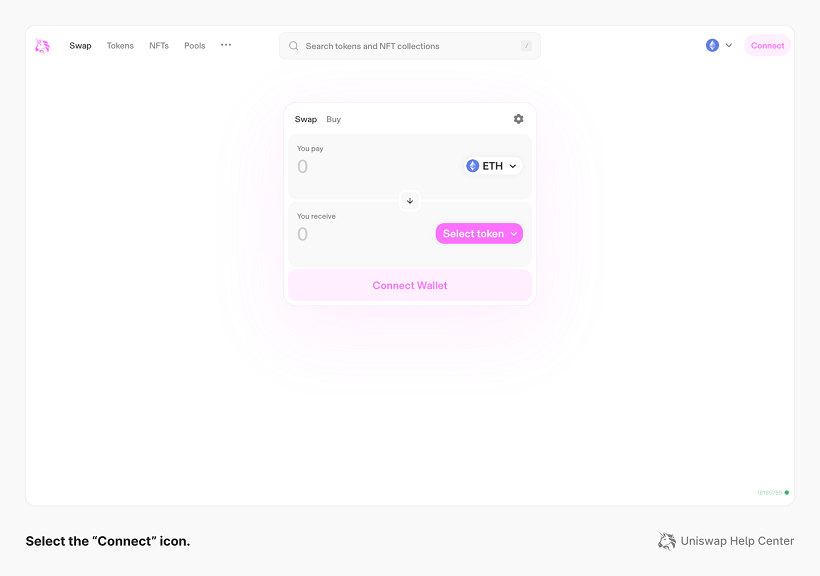
Task: Focus the search tokens and NFT field
Action: [410, 46]
